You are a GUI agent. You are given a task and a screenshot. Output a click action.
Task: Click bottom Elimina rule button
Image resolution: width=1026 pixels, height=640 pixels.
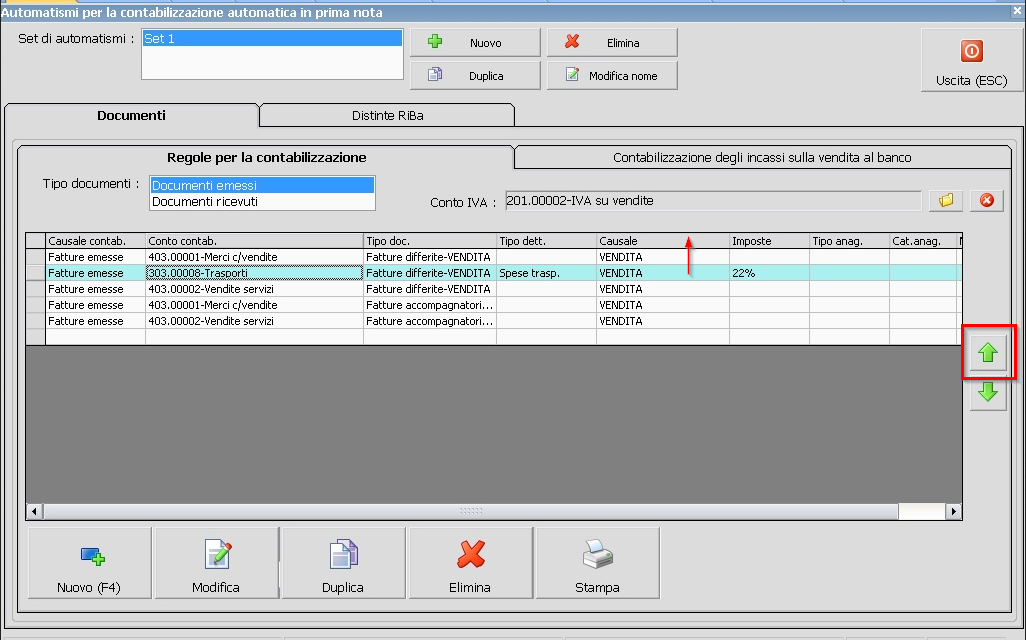(470, 563)
